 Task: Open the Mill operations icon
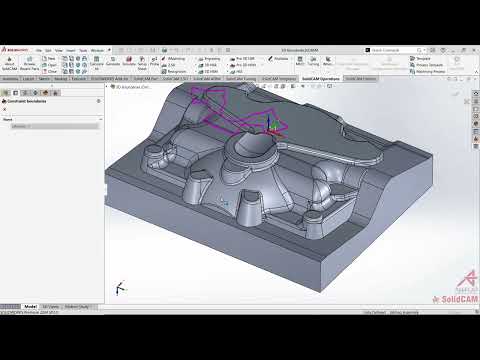300,61
